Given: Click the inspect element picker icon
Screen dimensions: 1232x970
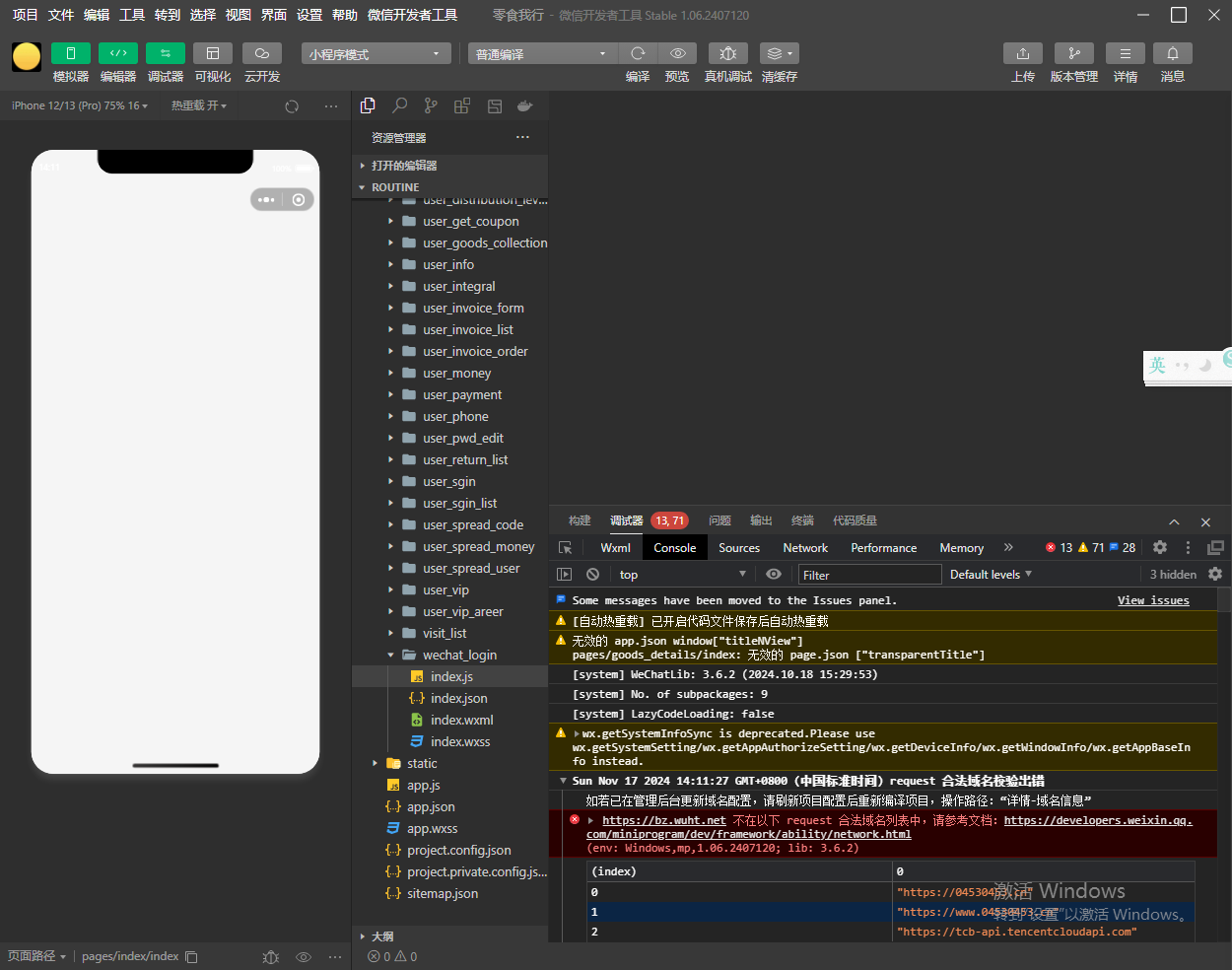Looking at the screenshot, I should 565,548.
